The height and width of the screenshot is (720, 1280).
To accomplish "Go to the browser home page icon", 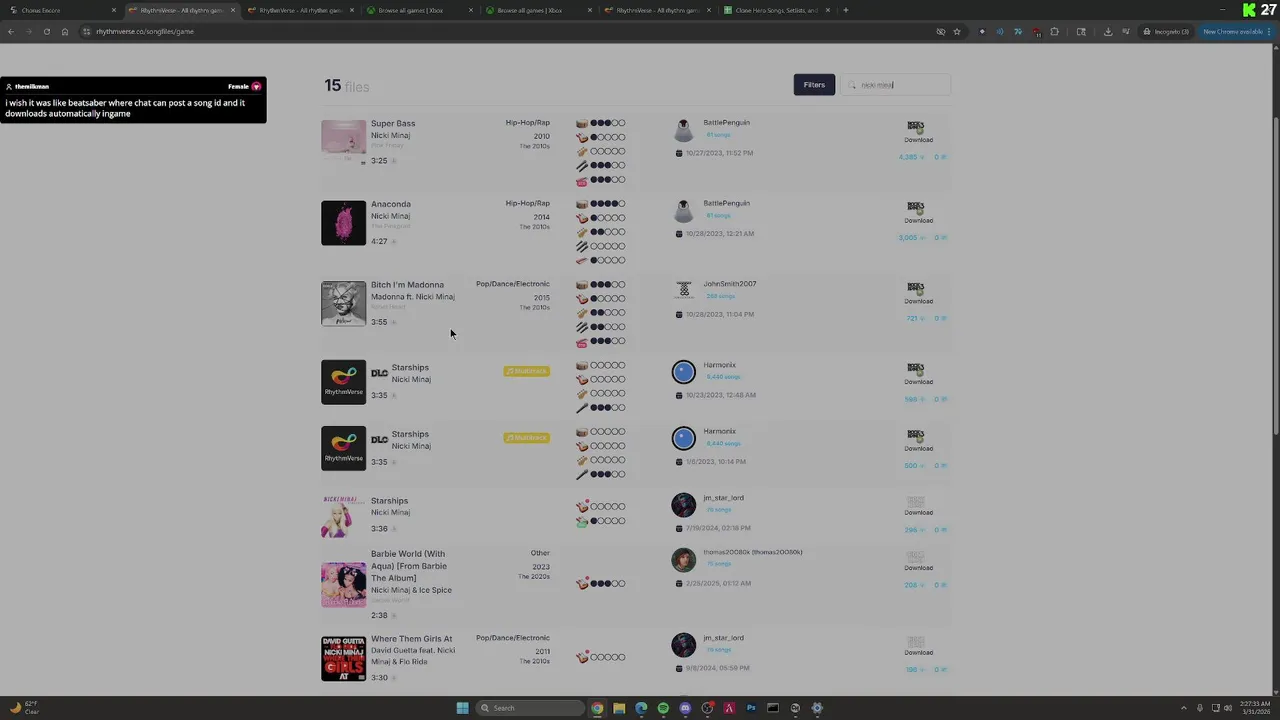I will pos(65,31).
